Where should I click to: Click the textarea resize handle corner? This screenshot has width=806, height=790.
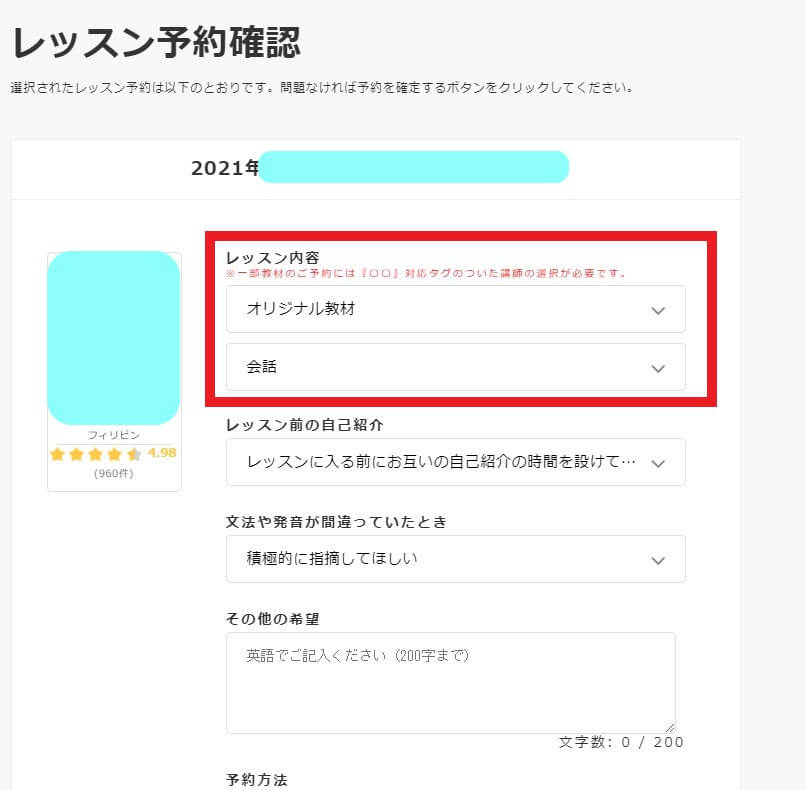670,728
